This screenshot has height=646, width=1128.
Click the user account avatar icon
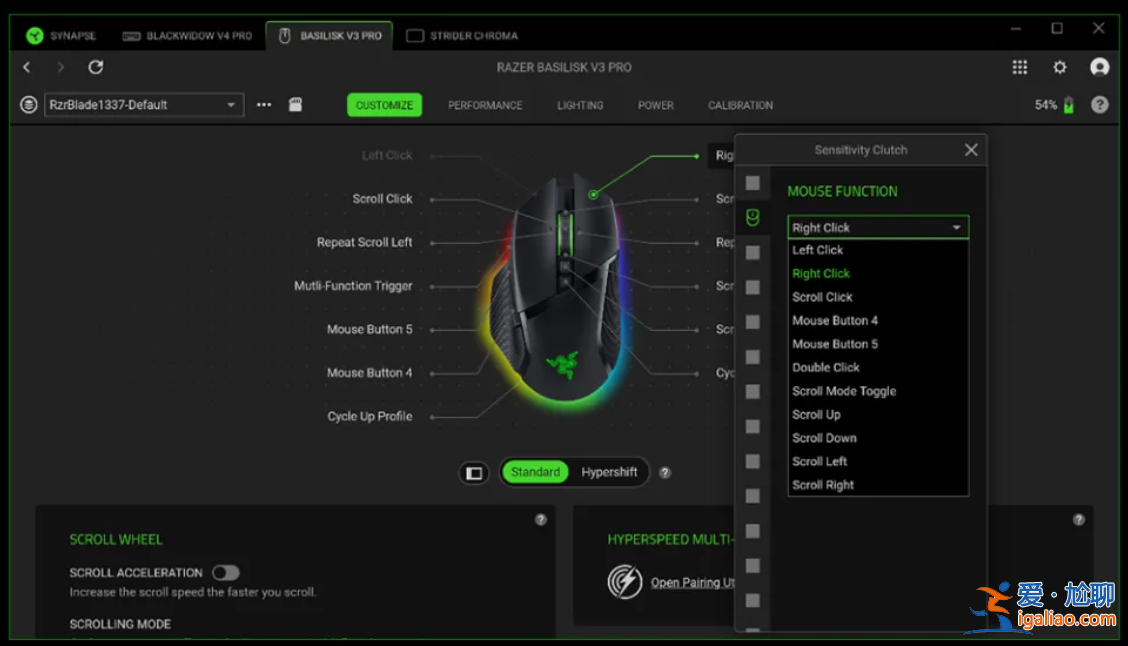coord(1100,67)
